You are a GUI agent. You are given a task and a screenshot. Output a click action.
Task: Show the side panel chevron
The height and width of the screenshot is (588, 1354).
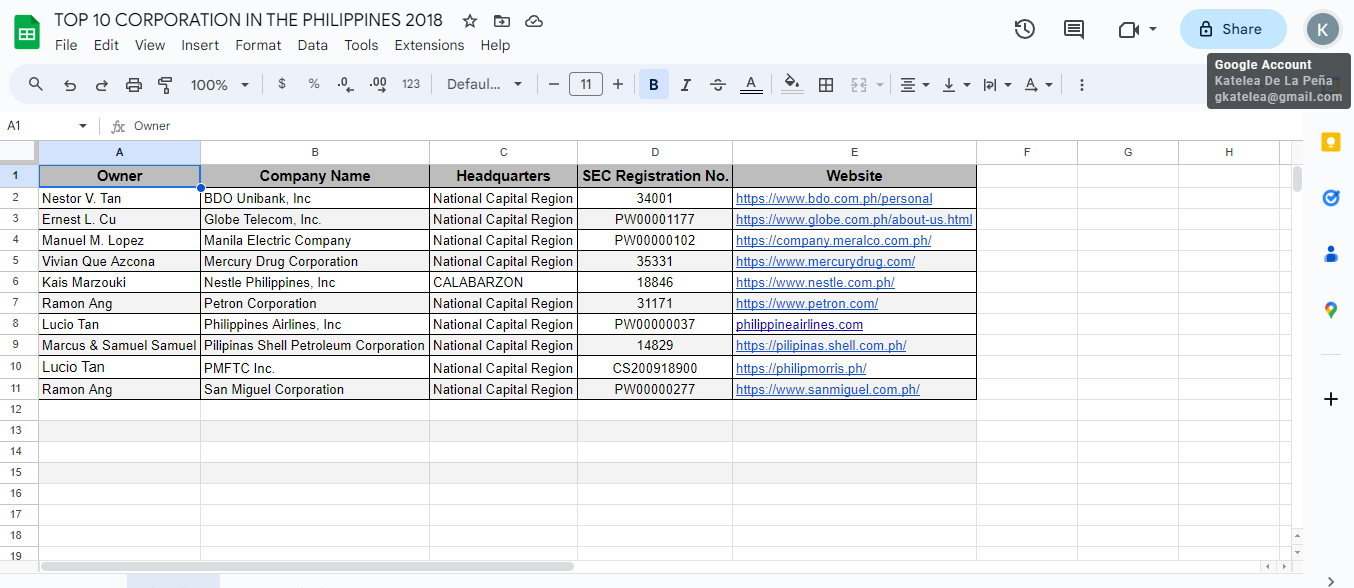coord(1331,580)
